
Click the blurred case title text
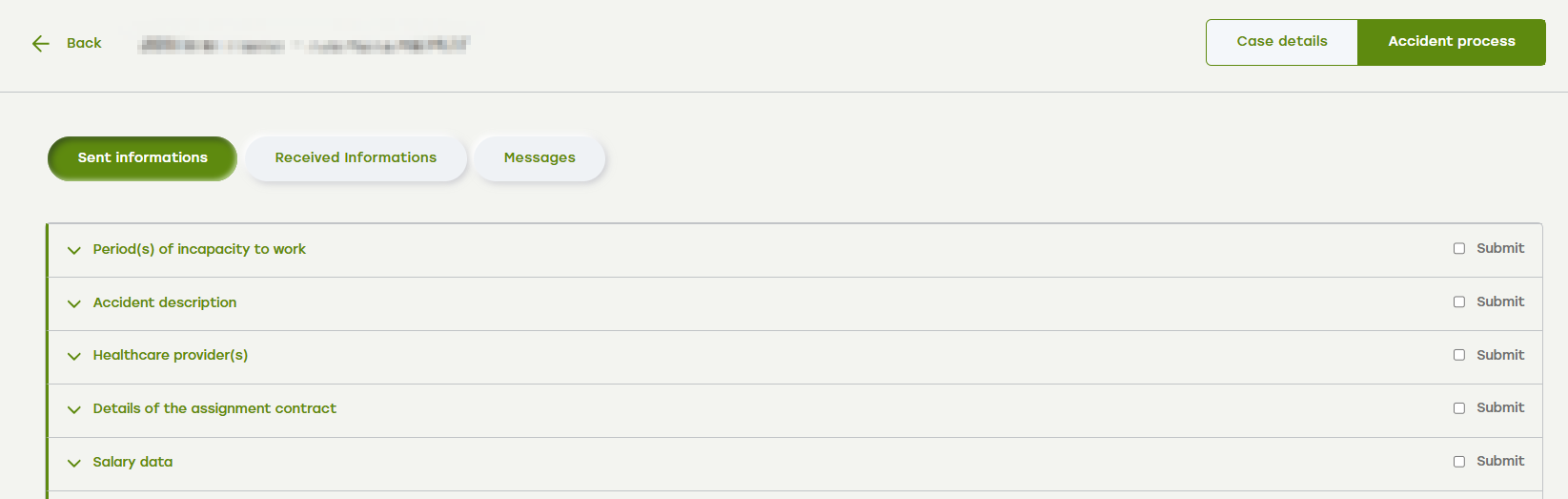pos(304,44)
